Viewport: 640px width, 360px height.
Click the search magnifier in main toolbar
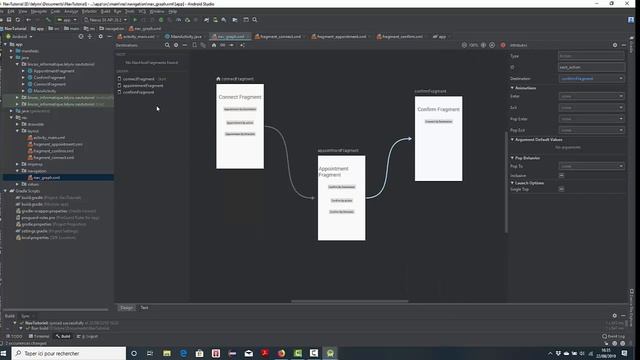255,20
